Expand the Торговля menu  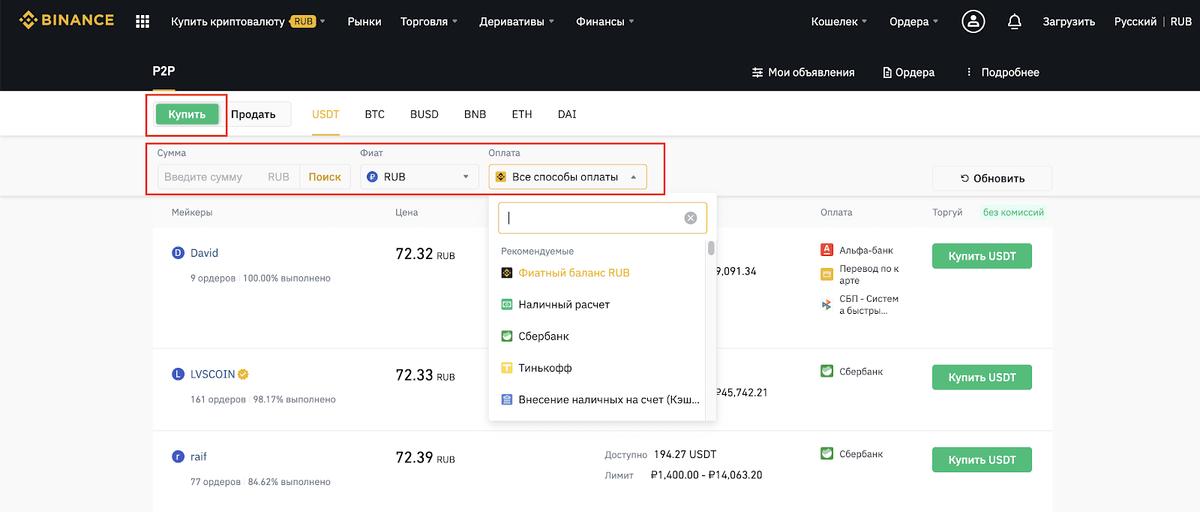pos(429,21)
